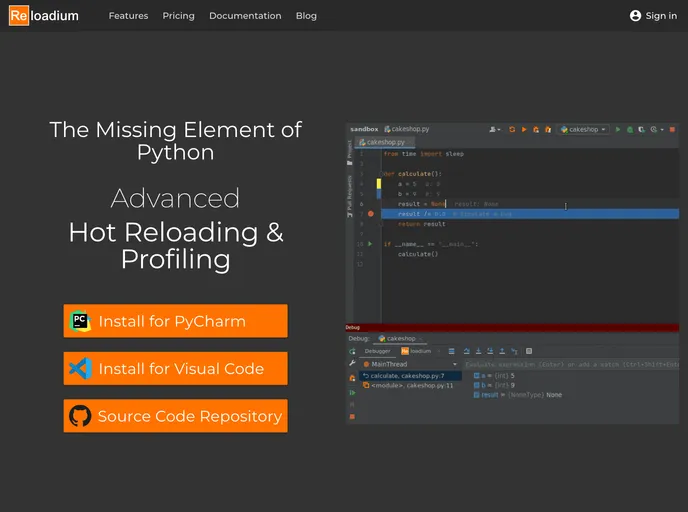Click Stop red square in debug sidebar
This screenshot has width=688, height=512.
[352, 416]
